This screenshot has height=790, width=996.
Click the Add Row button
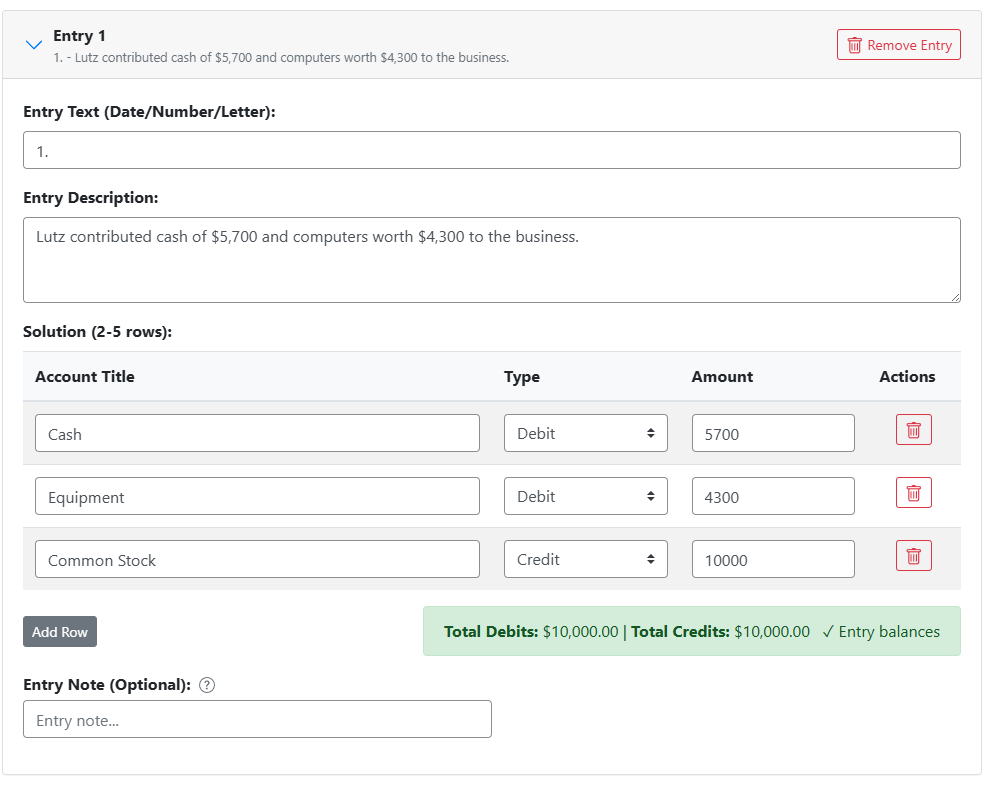pos(60,632)
